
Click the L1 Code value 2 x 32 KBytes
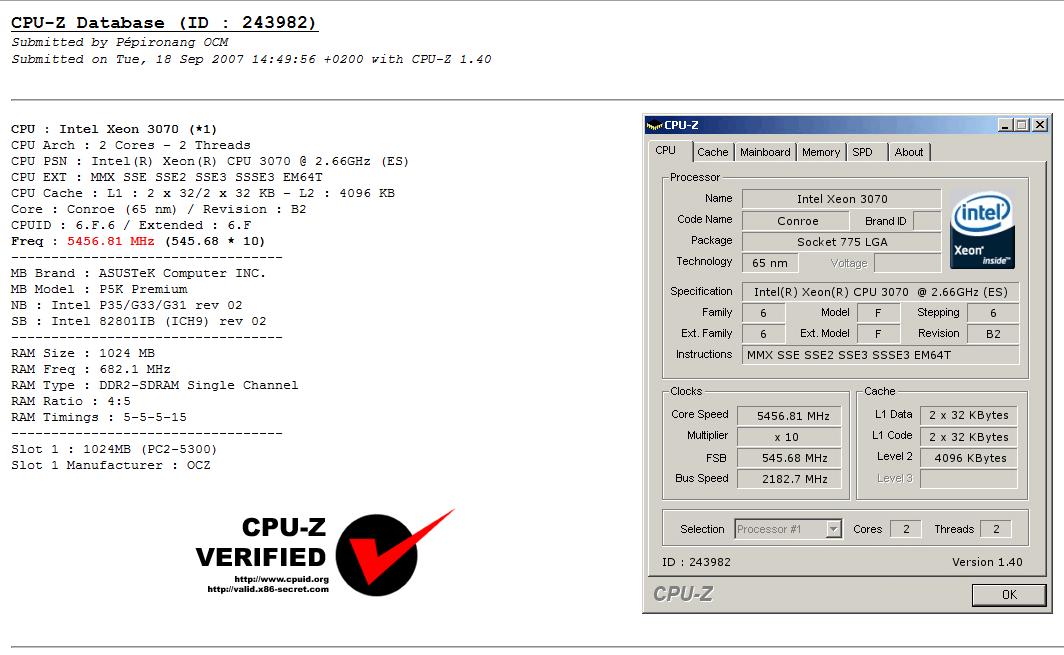968,437
